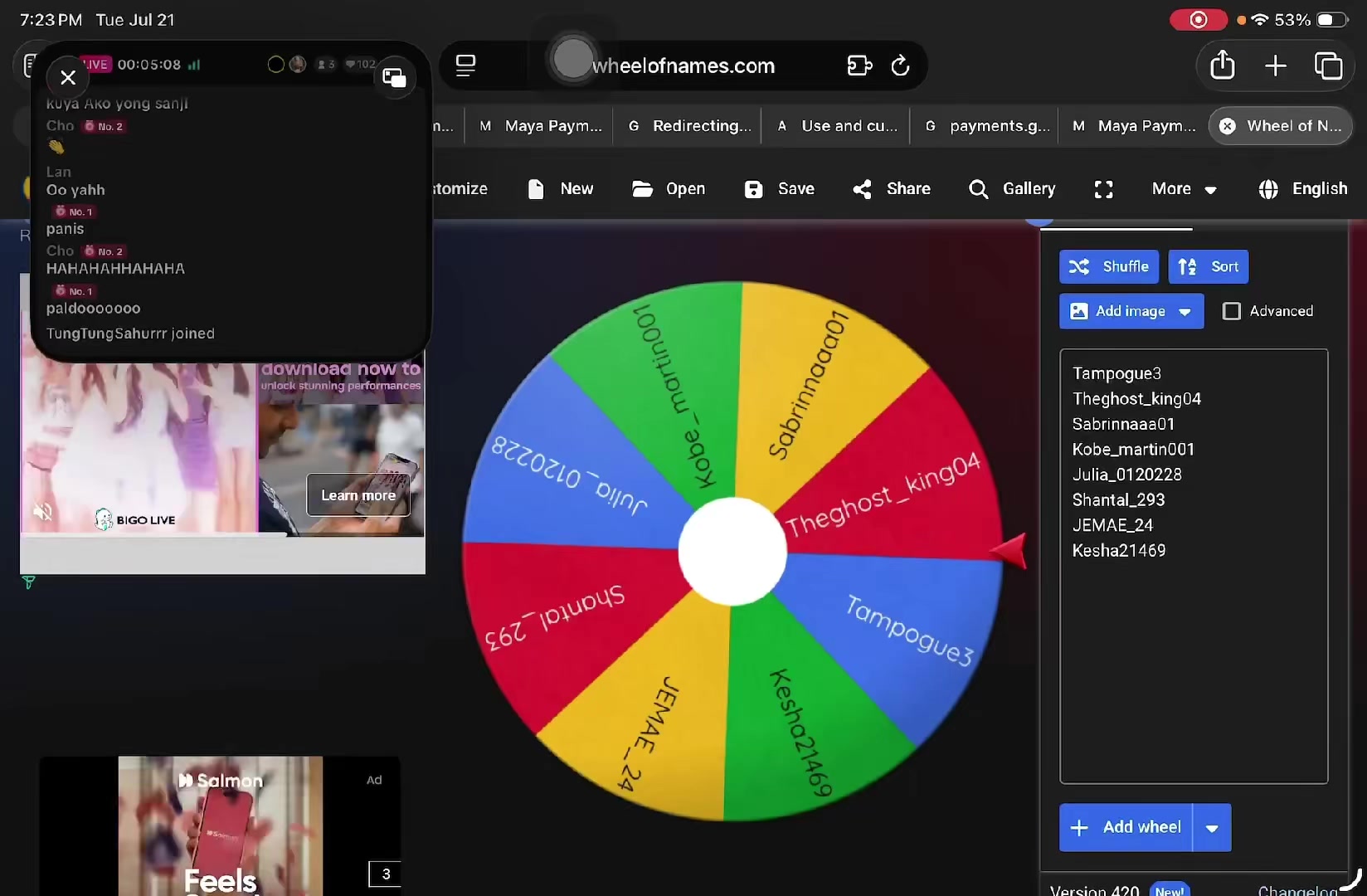
Task: Open a new browser tab with plus icon
Action: [x=1275, y=66]
